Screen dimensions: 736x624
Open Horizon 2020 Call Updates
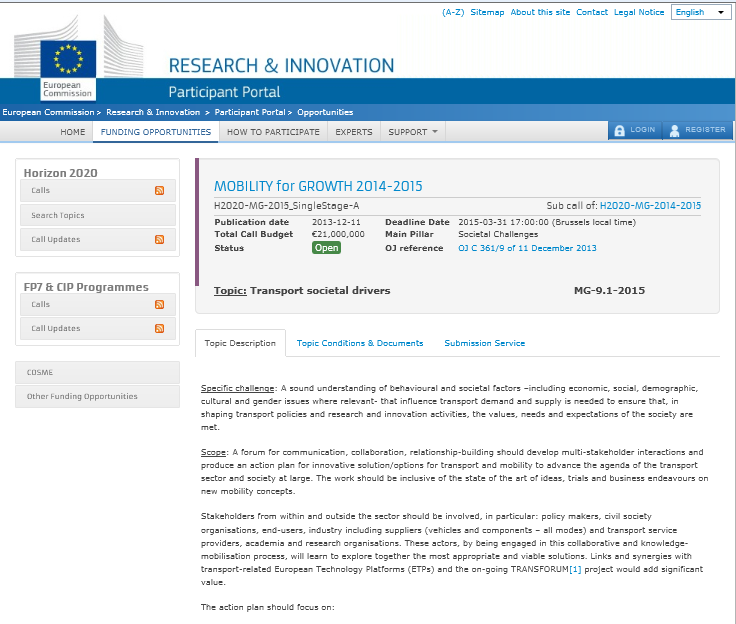coord(98,239)
